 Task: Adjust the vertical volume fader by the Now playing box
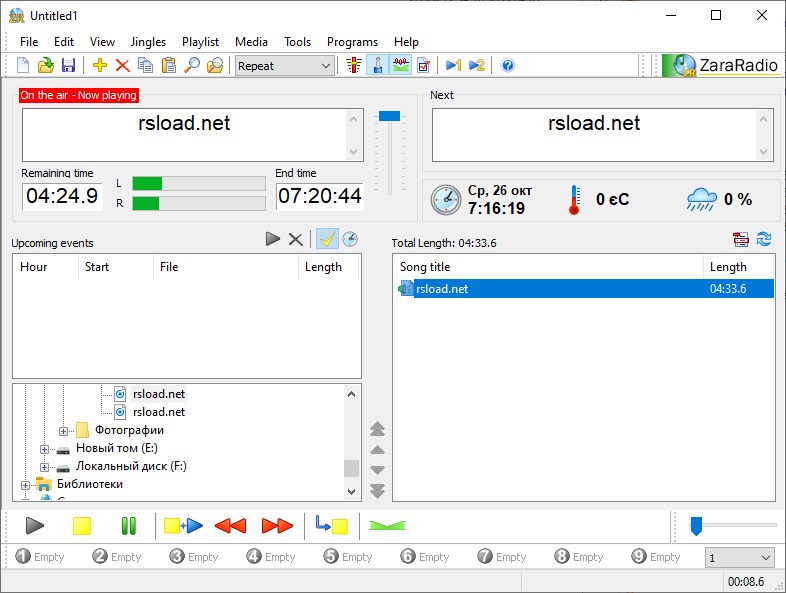(389, 116)
